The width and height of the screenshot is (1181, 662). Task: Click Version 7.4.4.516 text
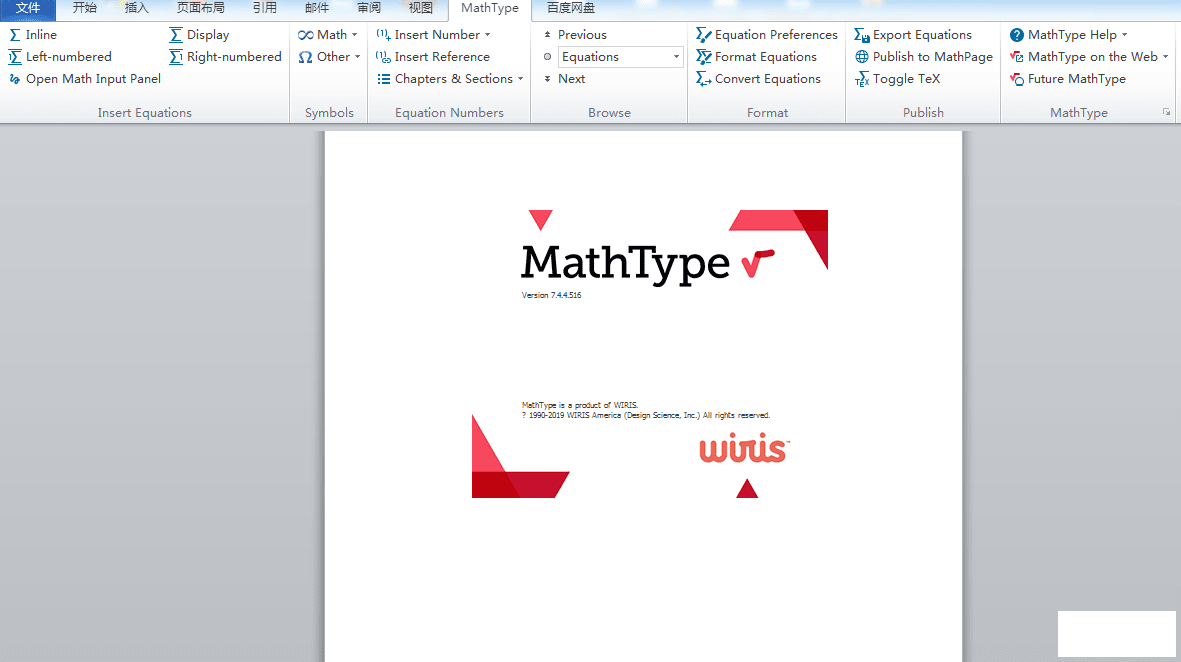(551, 295)
